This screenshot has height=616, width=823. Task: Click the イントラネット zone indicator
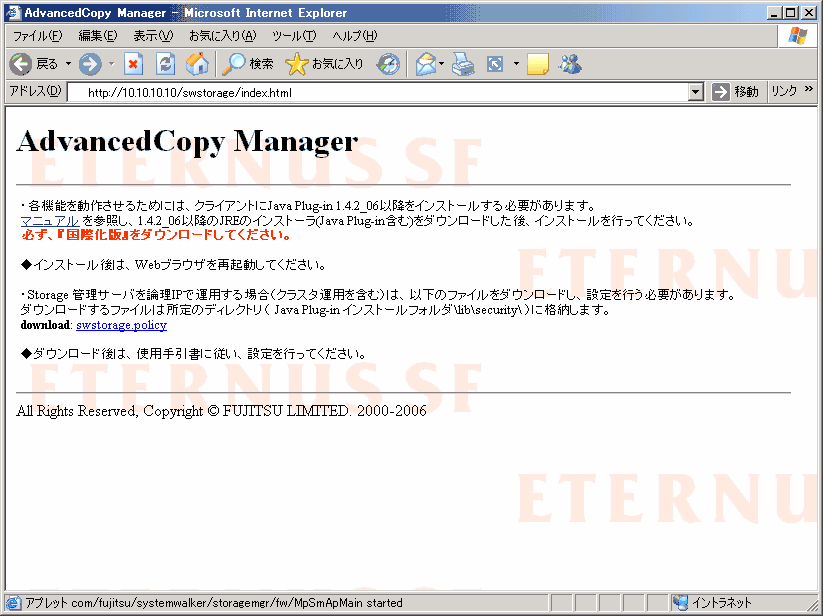coord(713,602)
